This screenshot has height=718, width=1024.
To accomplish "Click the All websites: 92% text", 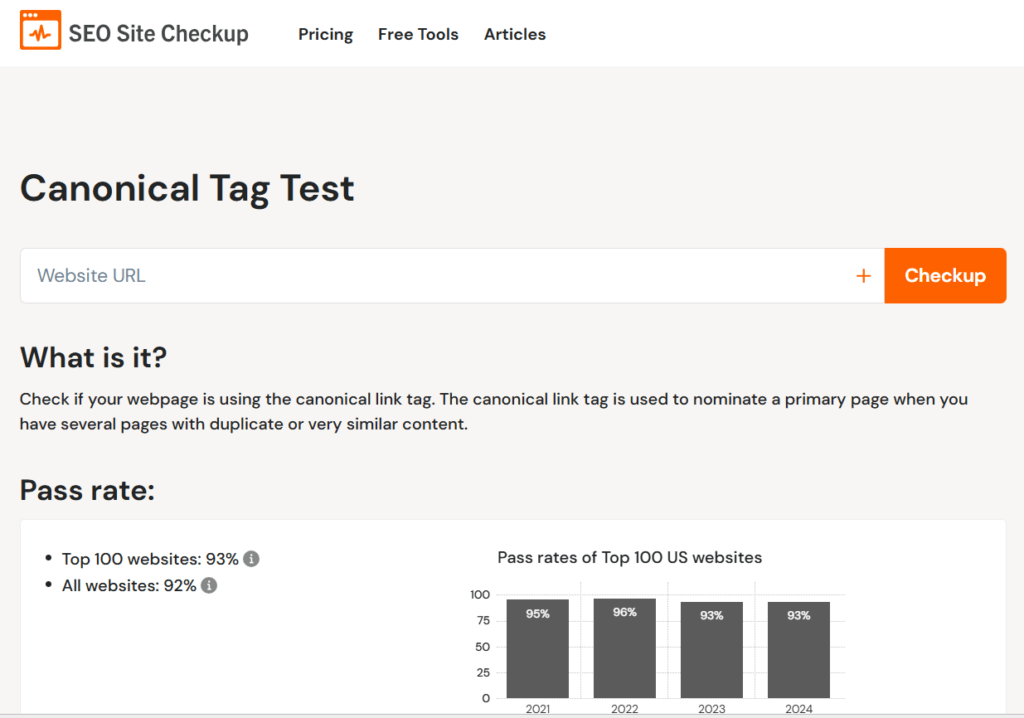I will [129, 586].
